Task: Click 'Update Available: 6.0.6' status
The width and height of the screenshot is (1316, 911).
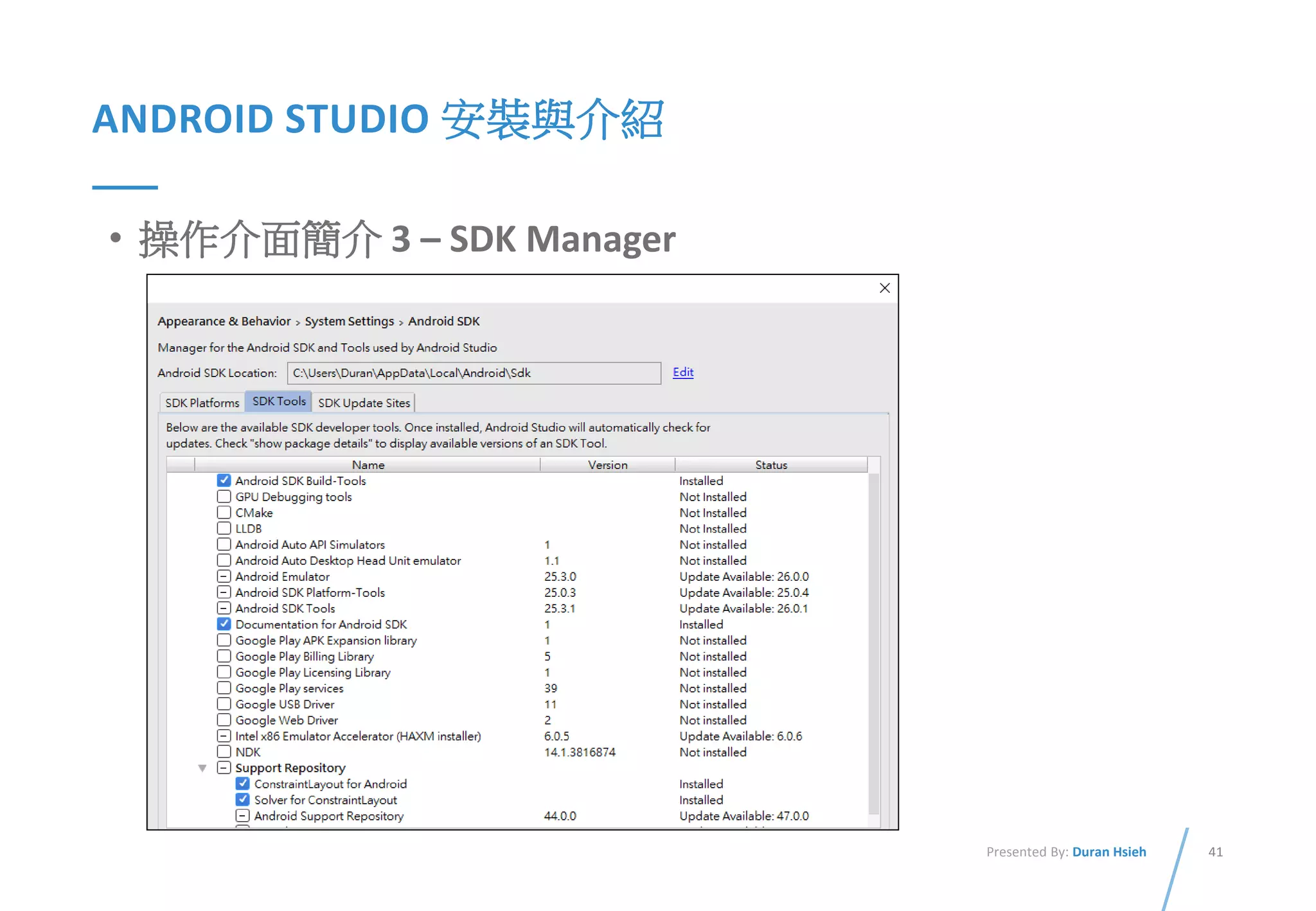Action: point(741,736)
